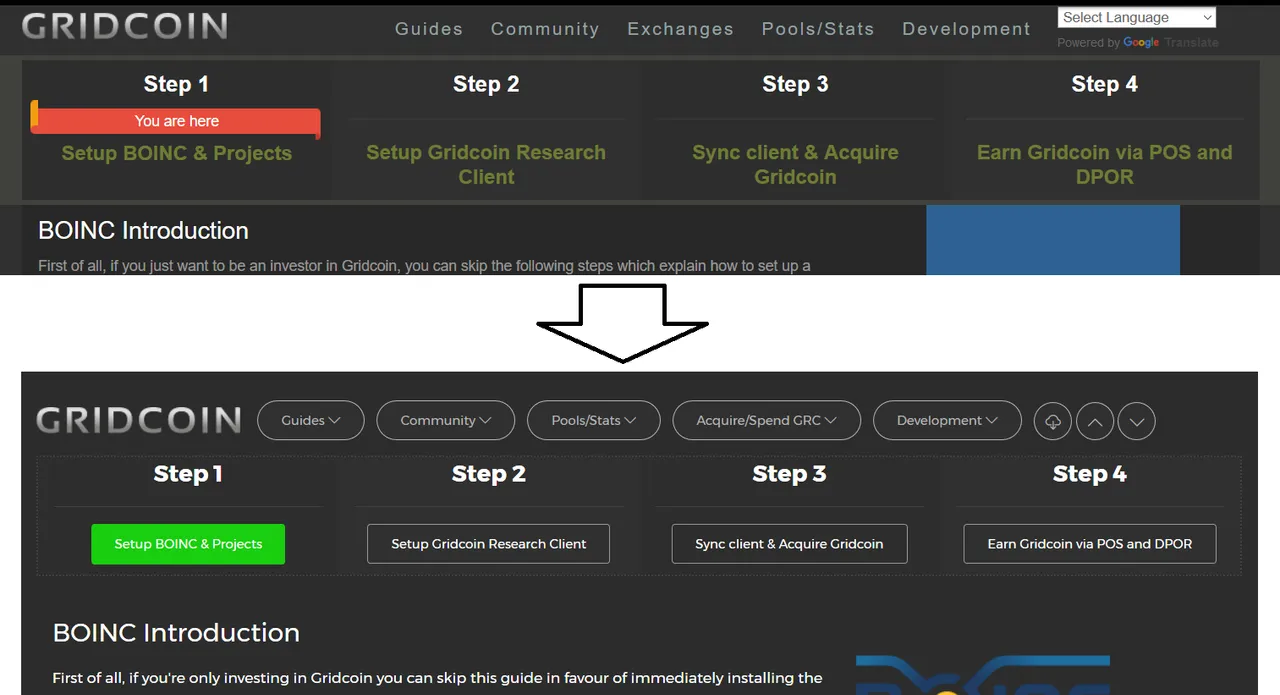Click the Step 3 heading in new layout
The width and height of the screenshot is (1280, 695).
pos(789,474)
